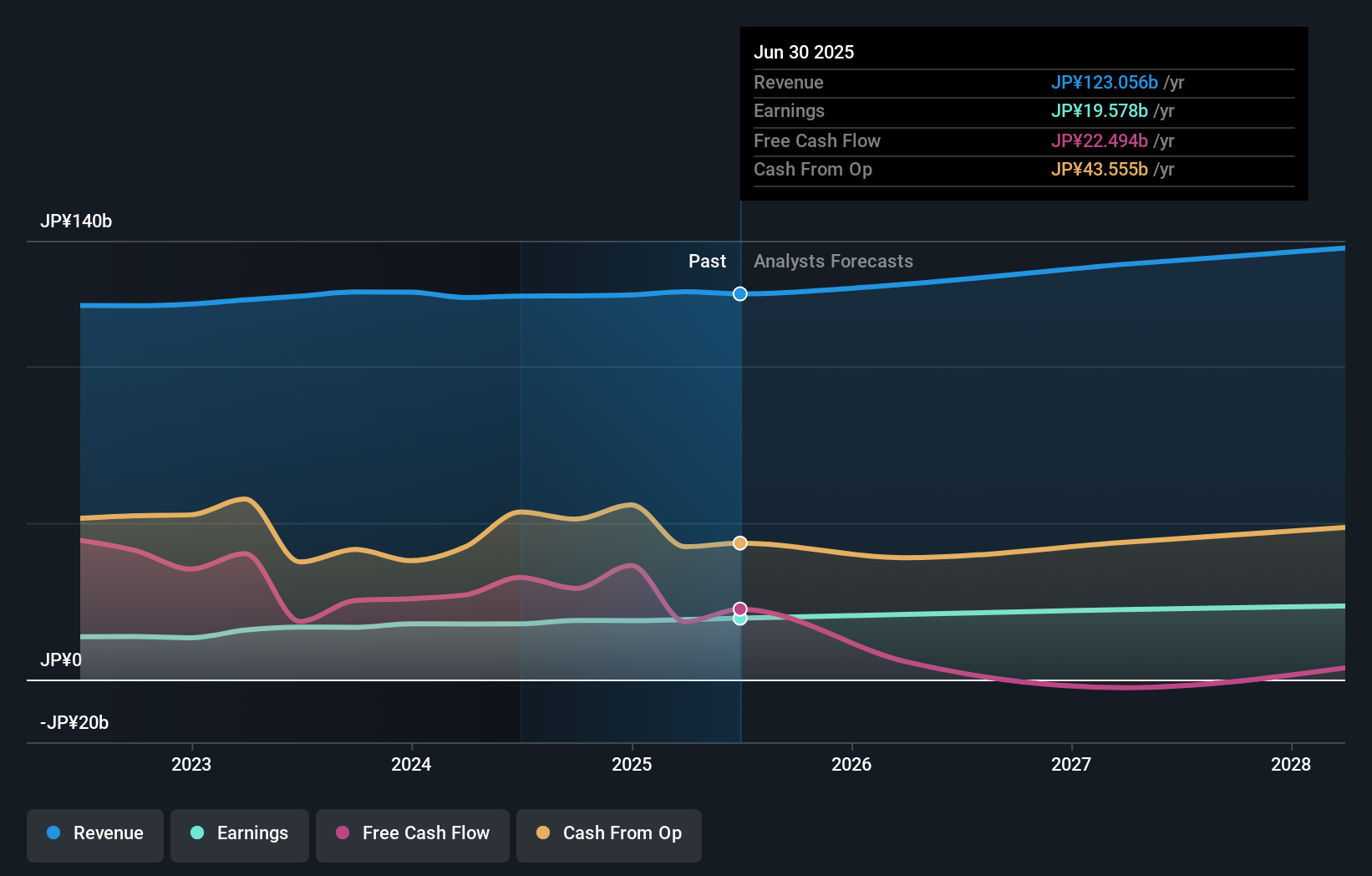
Task: Toggle the Revenue series visibility
Action: (94, 833)
